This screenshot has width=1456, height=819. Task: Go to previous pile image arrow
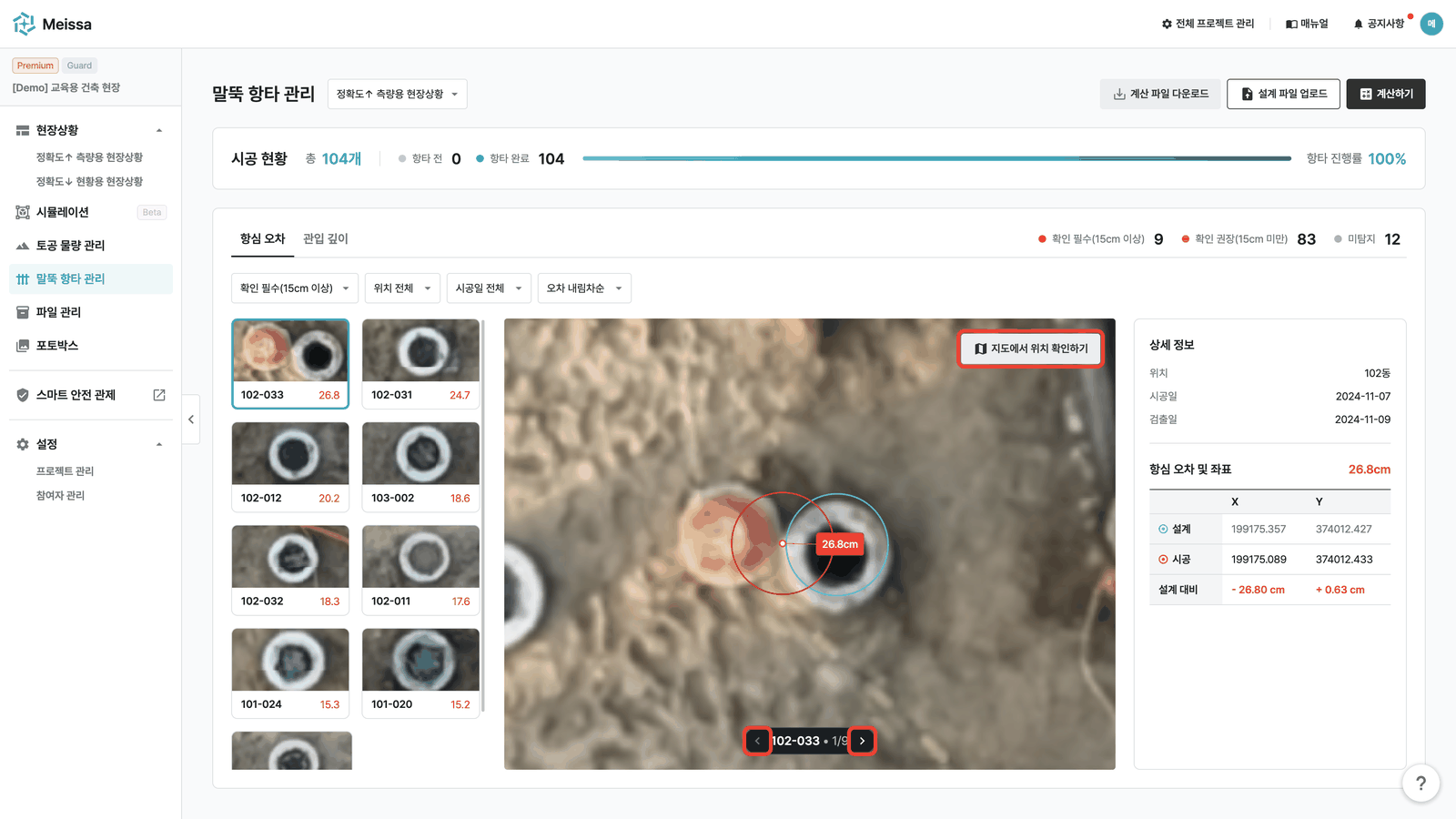pyautogui.click(x=757, y=741)
